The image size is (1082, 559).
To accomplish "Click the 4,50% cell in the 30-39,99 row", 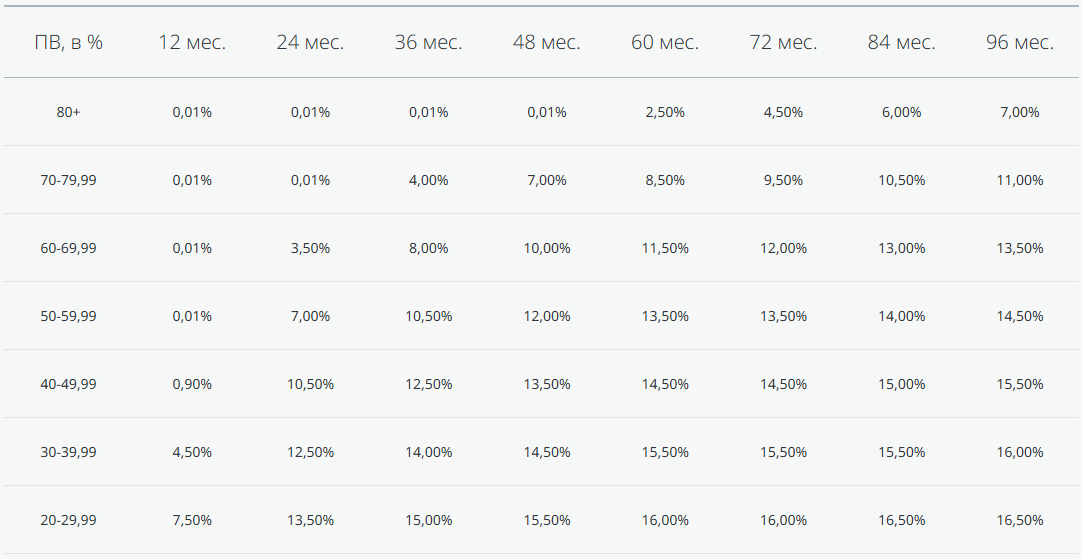I will coord(192,452).
